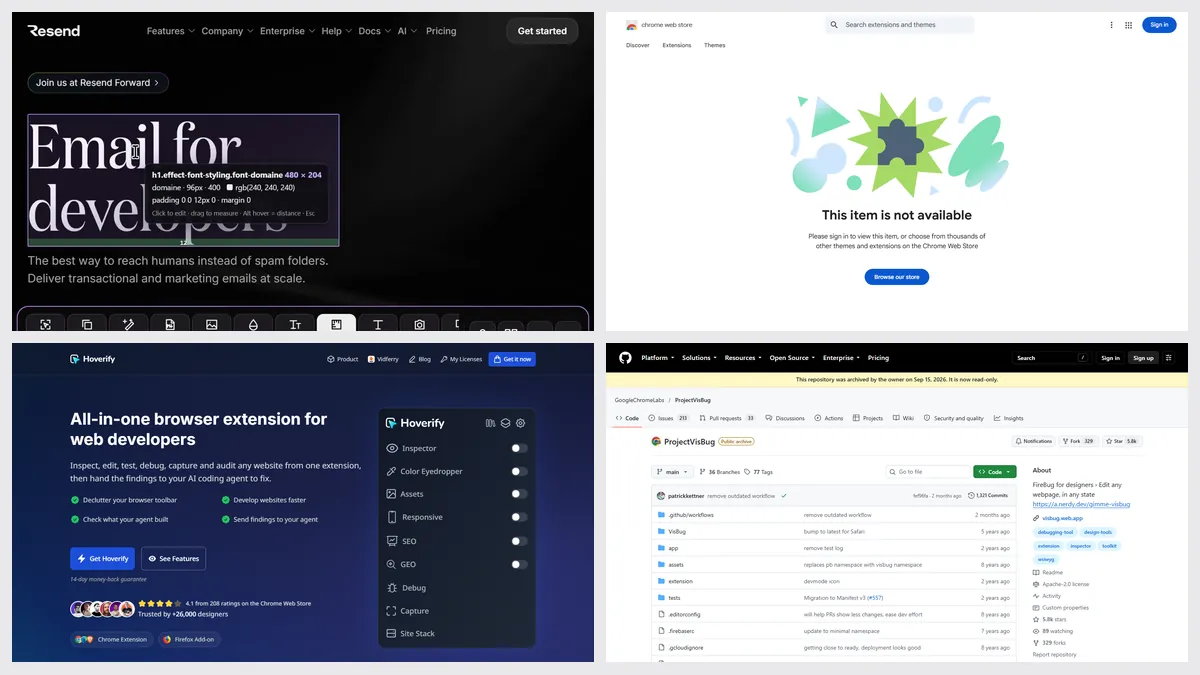
Task: Click the See Features button
Action: [173, 559]
